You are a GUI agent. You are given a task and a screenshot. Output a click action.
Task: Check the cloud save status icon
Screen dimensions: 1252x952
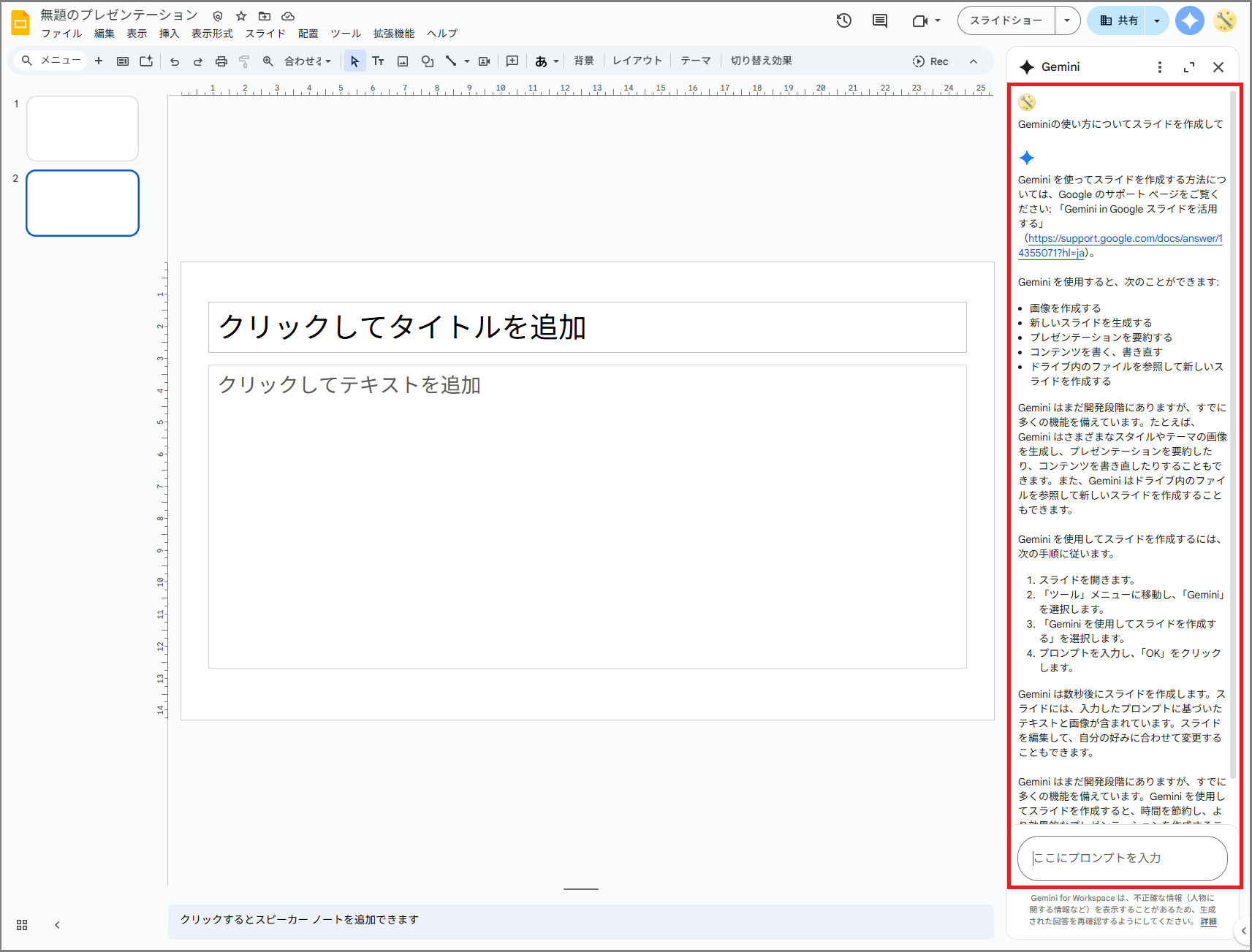coord(288,16)
